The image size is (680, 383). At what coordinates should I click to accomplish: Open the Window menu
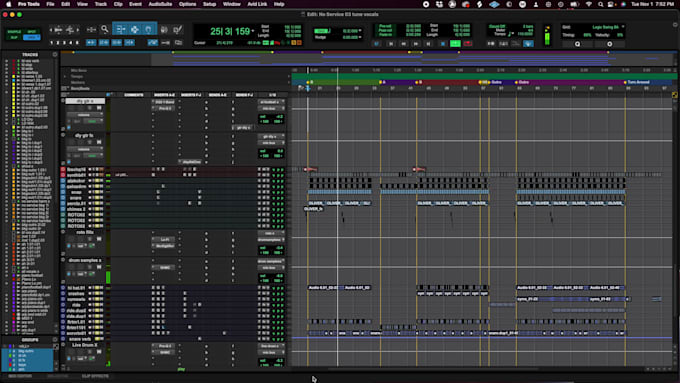click(232, 4)
